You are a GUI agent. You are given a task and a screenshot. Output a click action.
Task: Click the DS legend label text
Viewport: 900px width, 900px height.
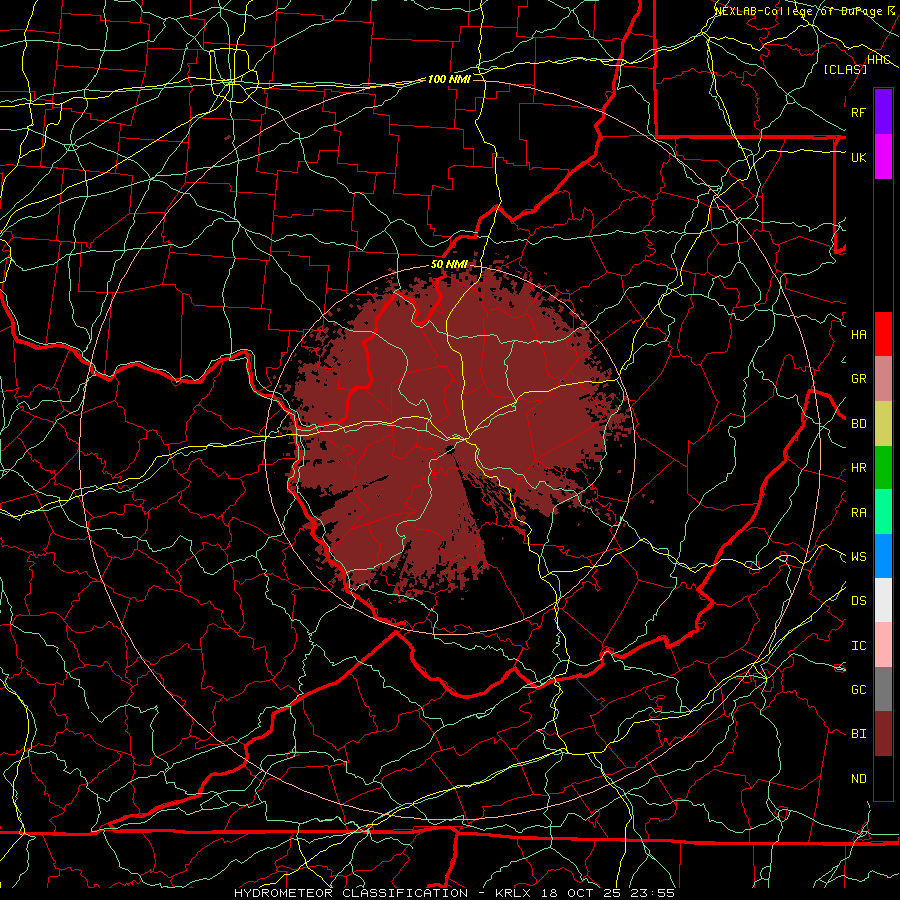(858, 601)
